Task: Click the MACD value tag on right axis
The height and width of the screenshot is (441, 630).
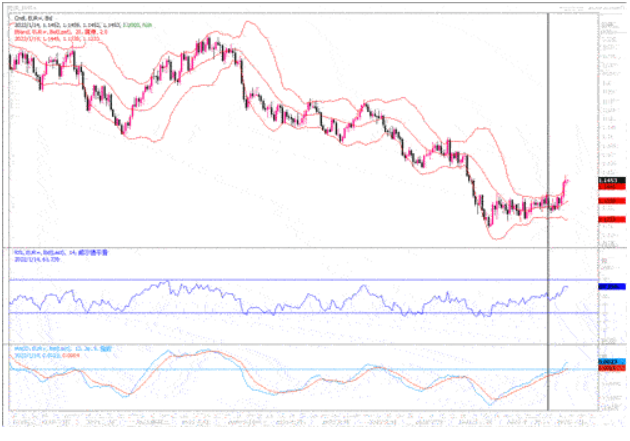Action: (x=611, y=362)
